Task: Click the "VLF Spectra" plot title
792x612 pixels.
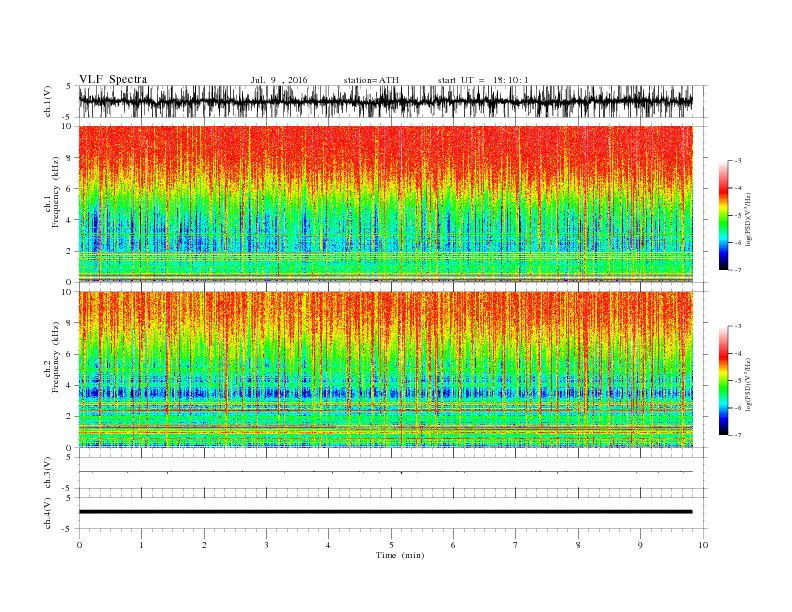Action: [x=113, y=79]
